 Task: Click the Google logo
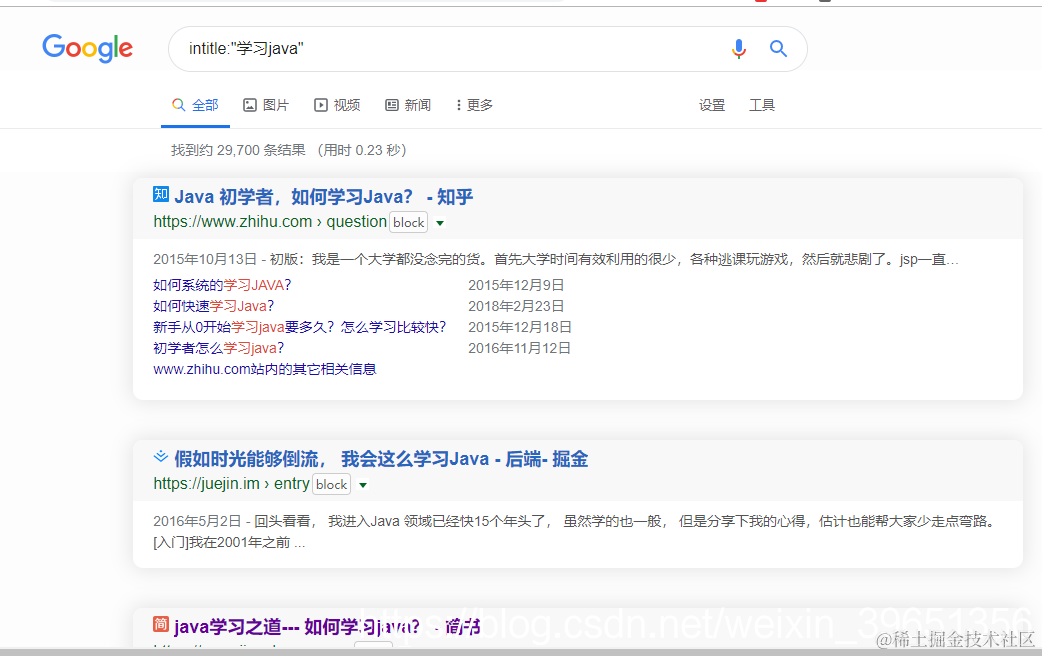pos(87,49)
